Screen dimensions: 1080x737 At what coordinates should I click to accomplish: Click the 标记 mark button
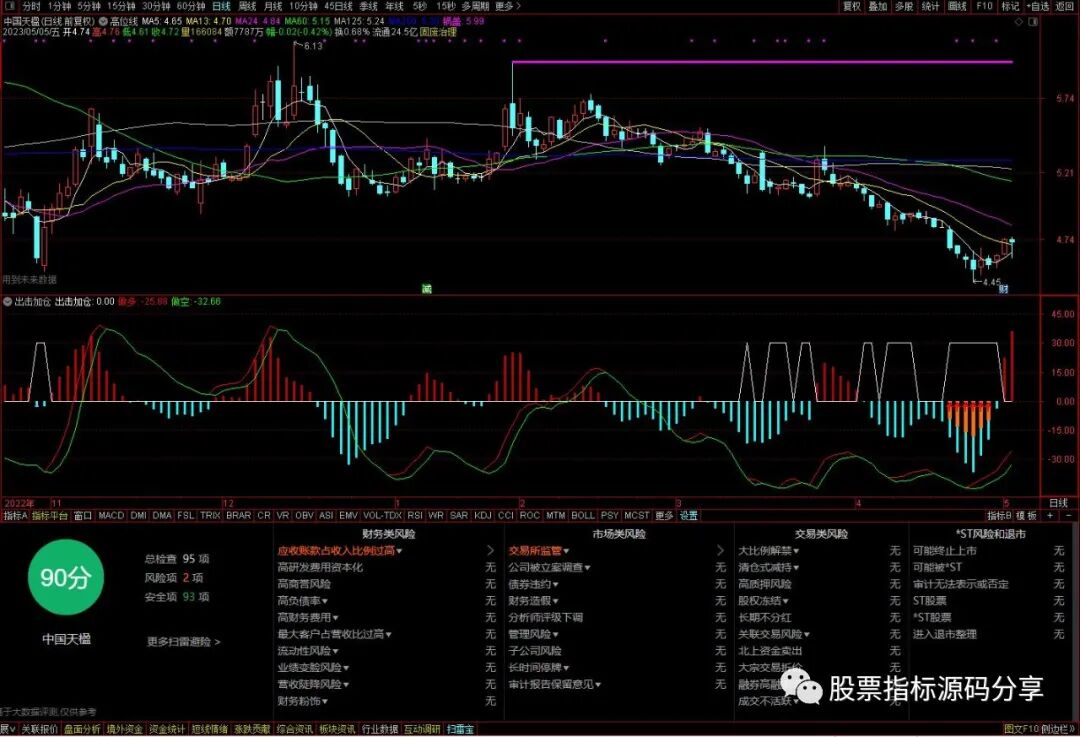coord(1010,6)
